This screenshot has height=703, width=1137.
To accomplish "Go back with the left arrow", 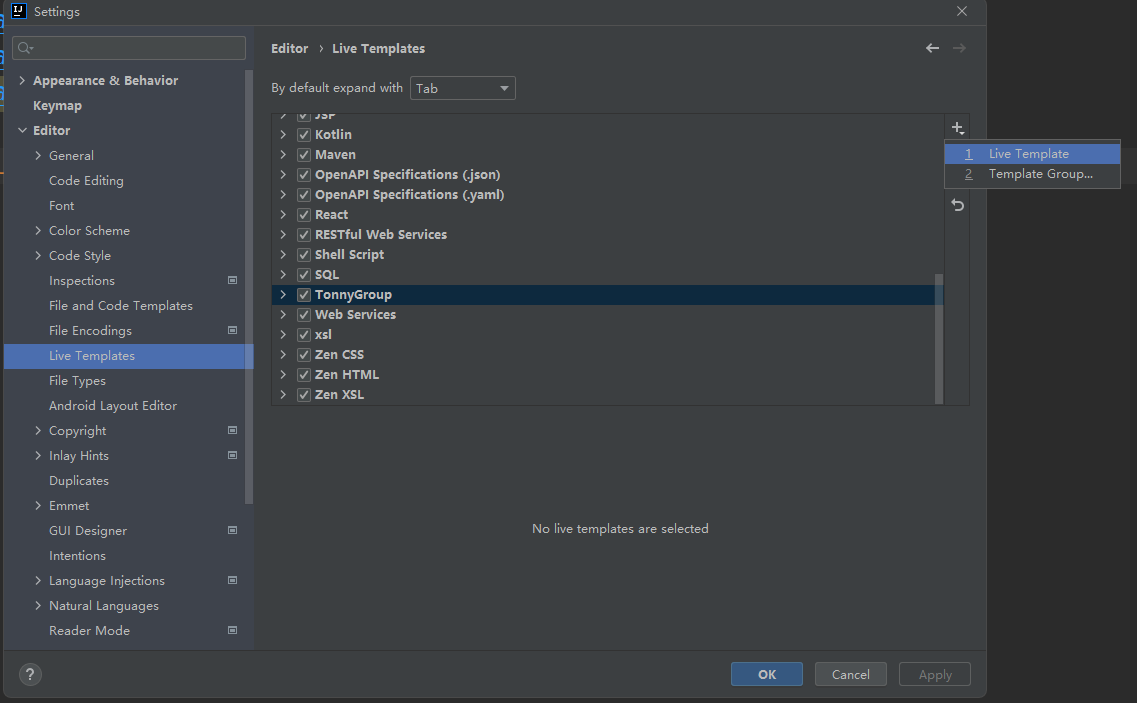I will (x=933, y=48).
